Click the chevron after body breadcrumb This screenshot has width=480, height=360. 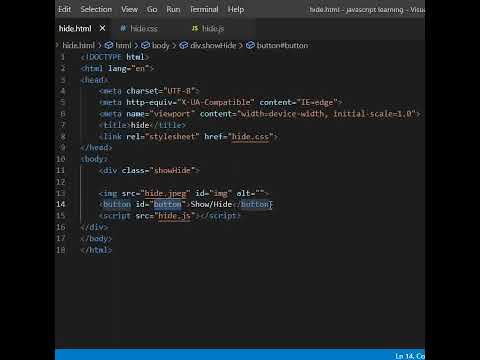tap(174, 45)
